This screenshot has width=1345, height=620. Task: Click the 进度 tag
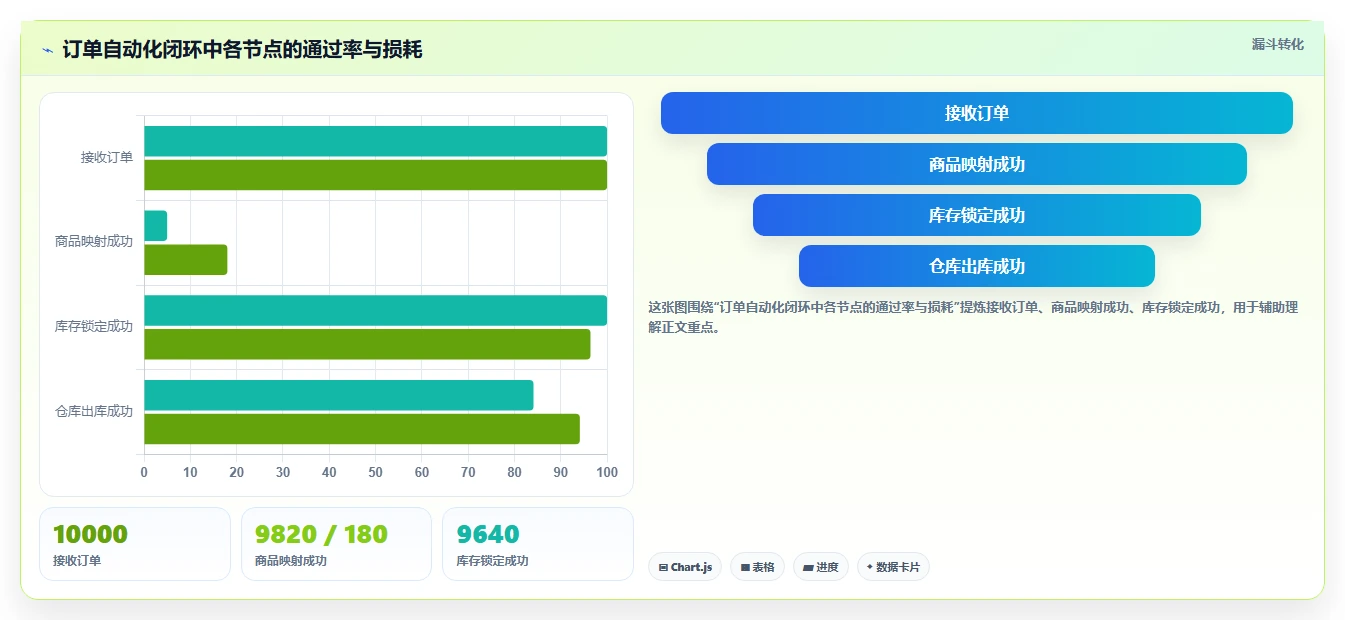[x=821, y=567]
